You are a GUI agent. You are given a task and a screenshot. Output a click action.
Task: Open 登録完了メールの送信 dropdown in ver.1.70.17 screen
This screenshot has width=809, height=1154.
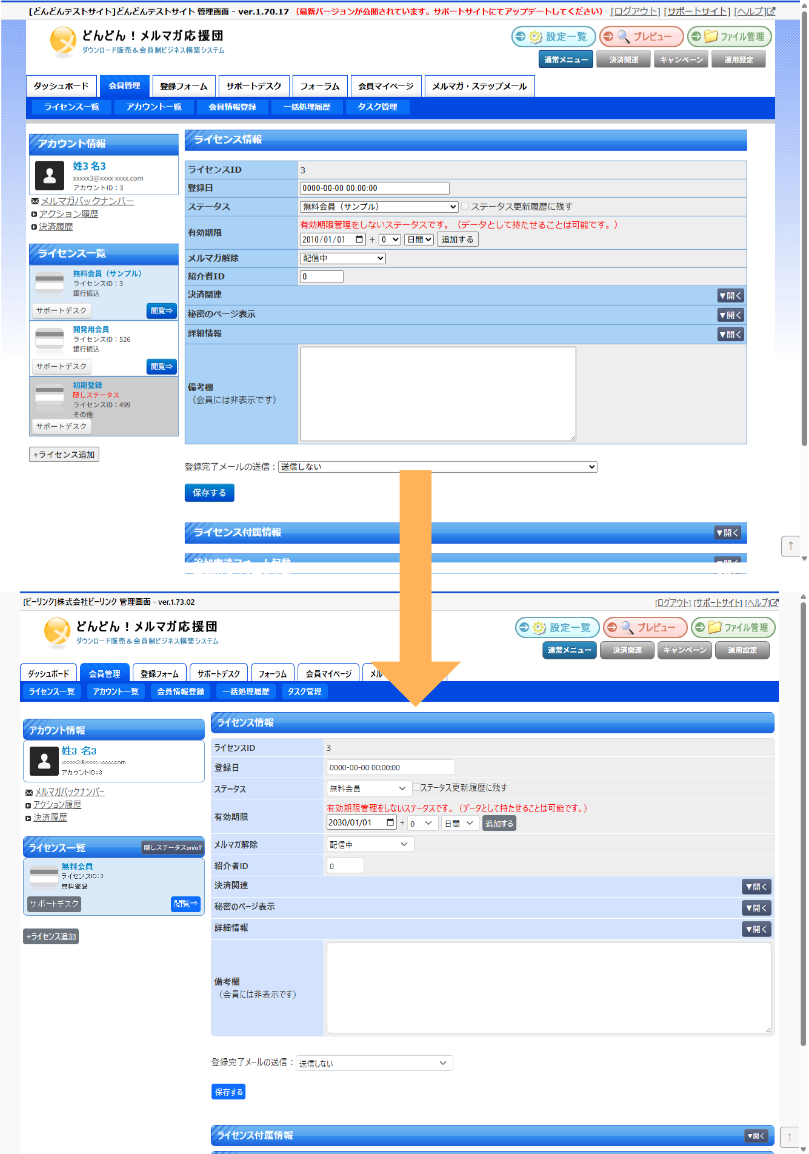click(437, 467)
